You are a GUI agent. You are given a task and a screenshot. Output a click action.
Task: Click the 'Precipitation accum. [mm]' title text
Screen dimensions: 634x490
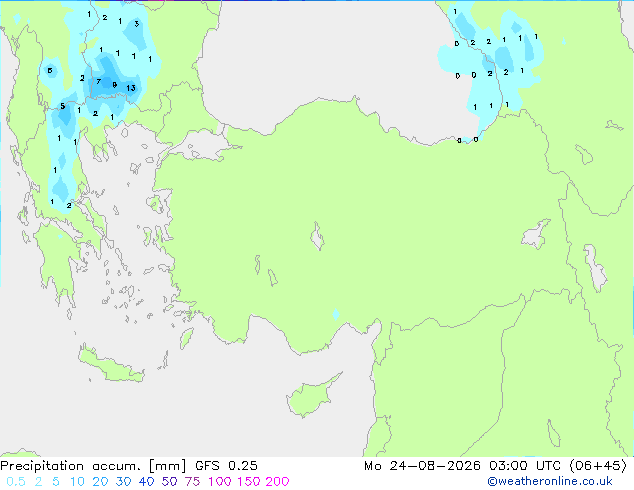tap(93, 466)
